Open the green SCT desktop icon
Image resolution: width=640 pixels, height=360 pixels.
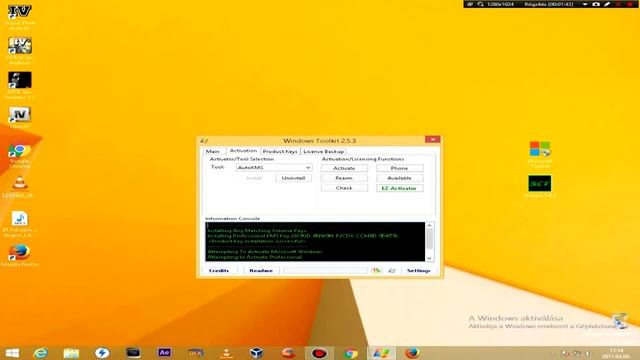pos(540,187)
